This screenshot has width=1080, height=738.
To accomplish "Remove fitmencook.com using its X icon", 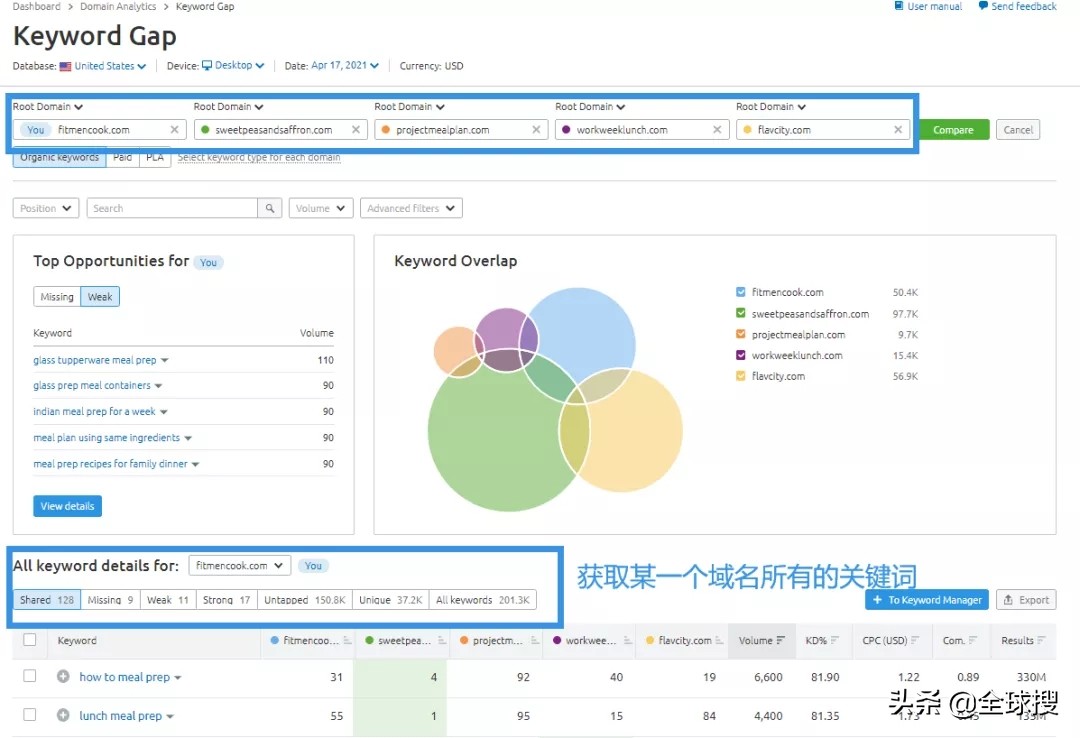I will pos(174,129).
